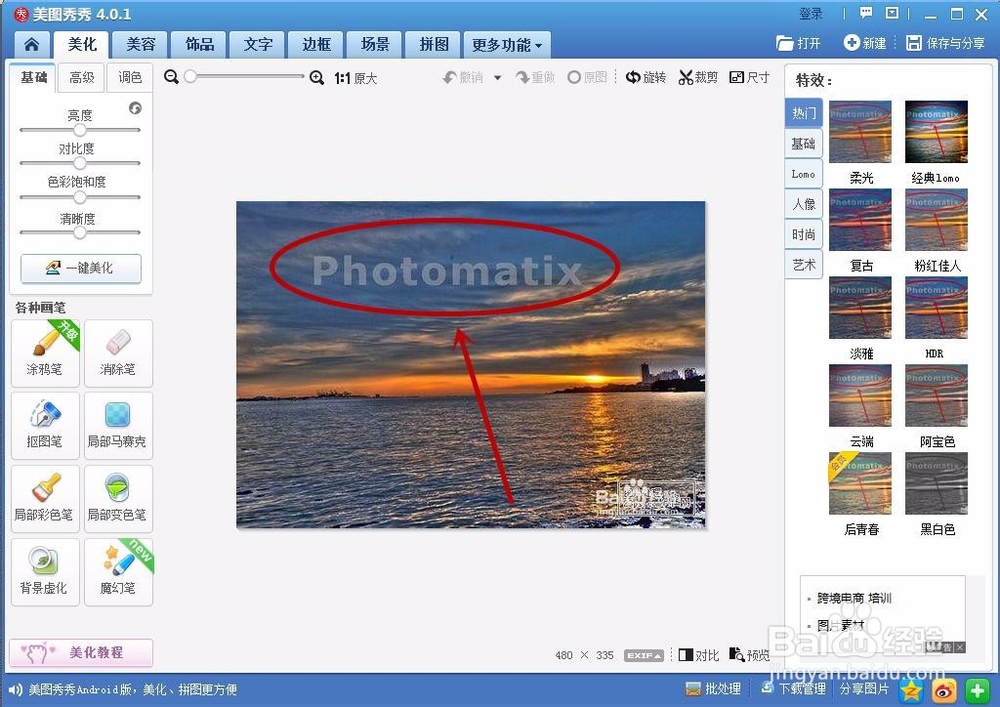Click the 一键美化 one-click beautify button
The height and width of the screenshot is (707, 1000).
click(x=81, y=268)
